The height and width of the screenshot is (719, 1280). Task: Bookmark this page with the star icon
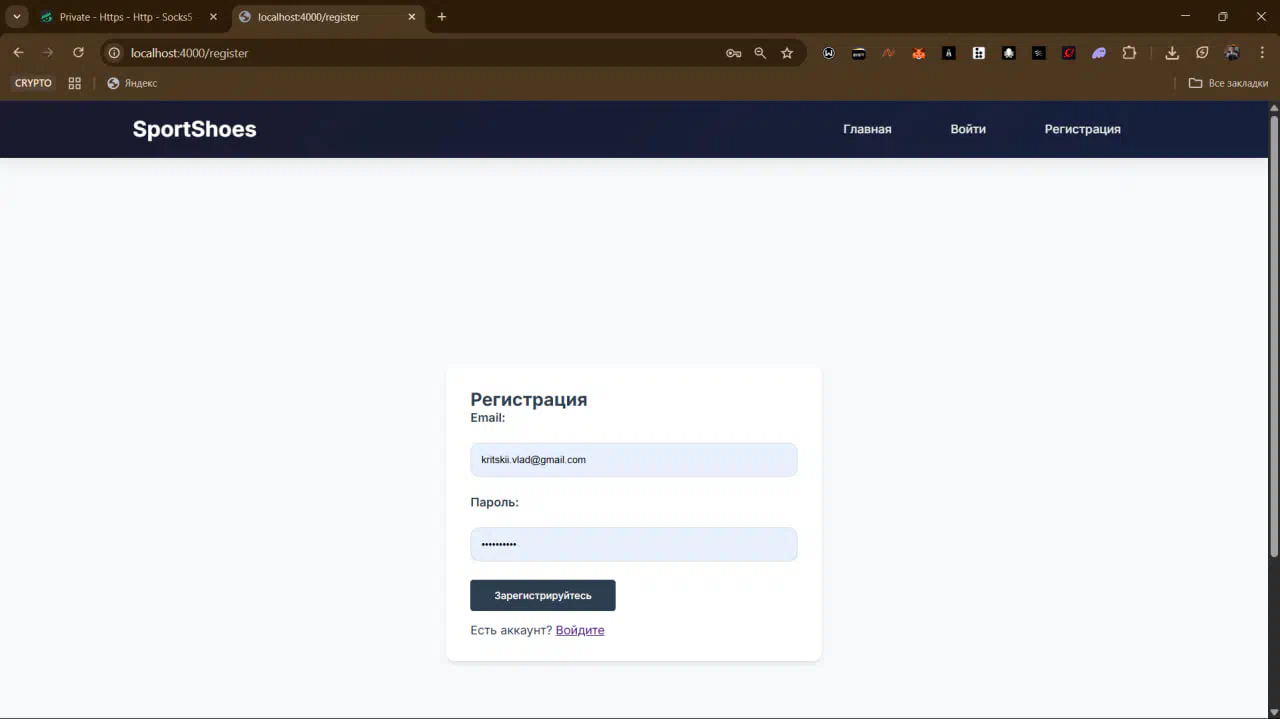[787, 53]
